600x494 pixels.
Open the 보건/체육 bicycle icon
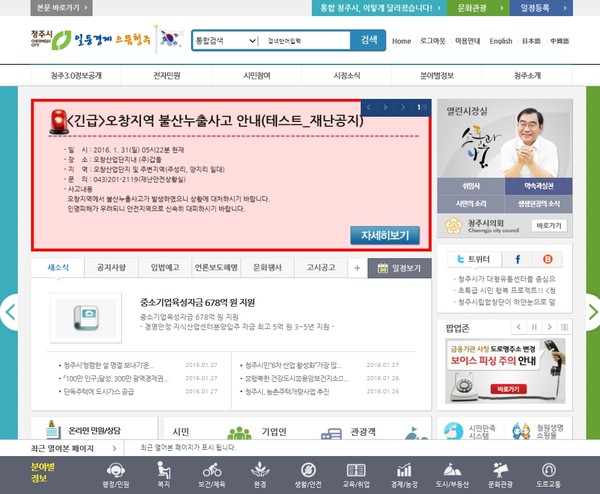(x=212, y=475)
